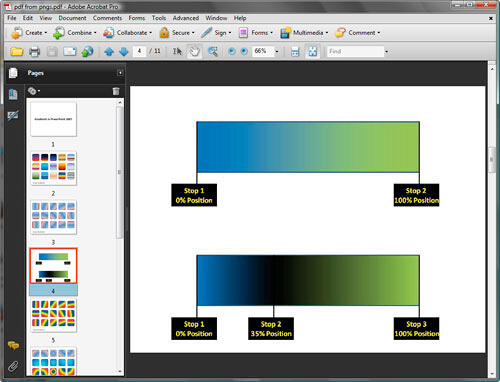Expand the Sign task dropdown

[230, 33]
